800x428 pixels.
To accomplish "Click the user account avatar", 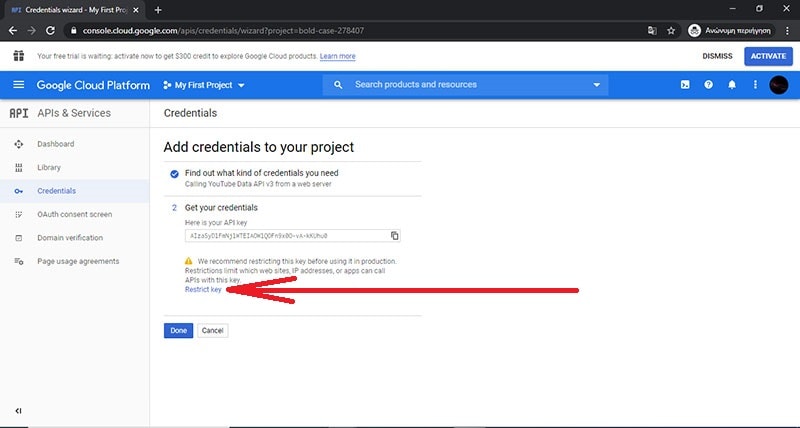I will tap(778, 85).
